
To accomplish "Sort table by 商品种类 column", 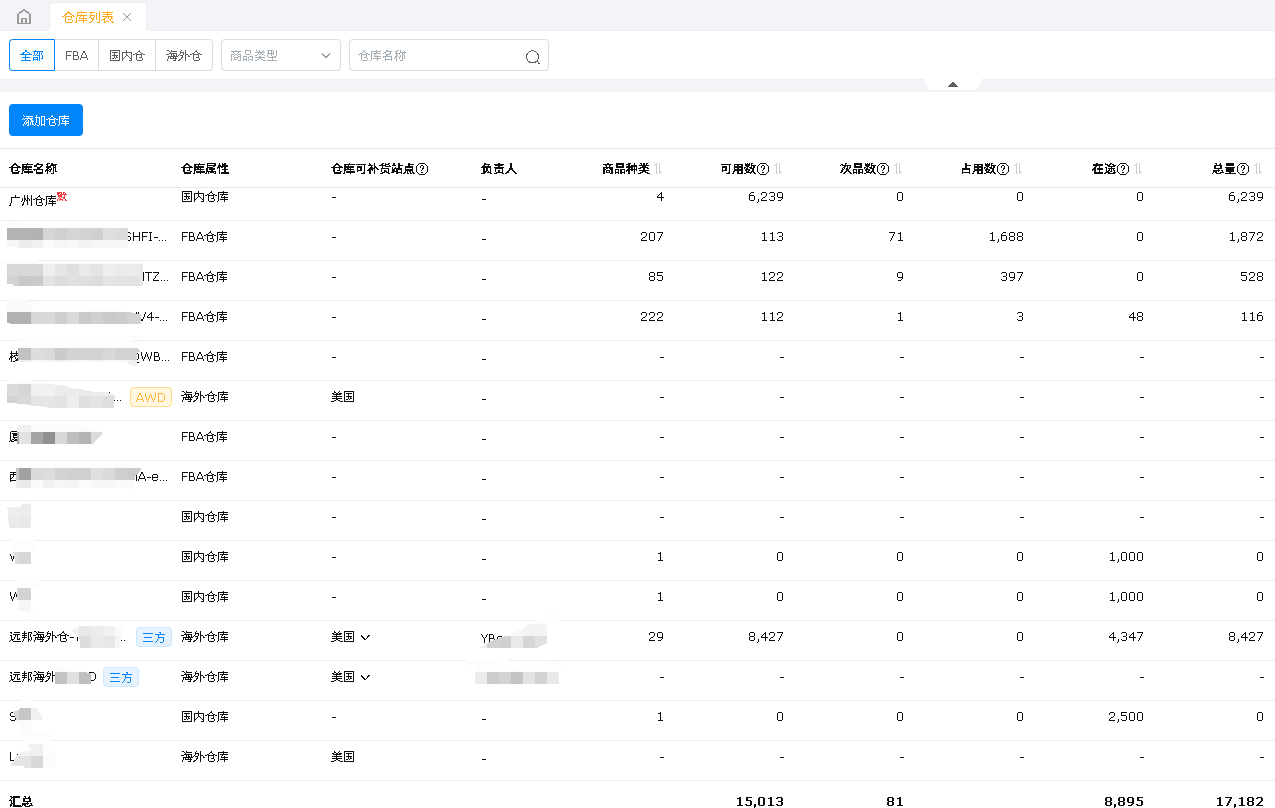I will tap(659, 169).
